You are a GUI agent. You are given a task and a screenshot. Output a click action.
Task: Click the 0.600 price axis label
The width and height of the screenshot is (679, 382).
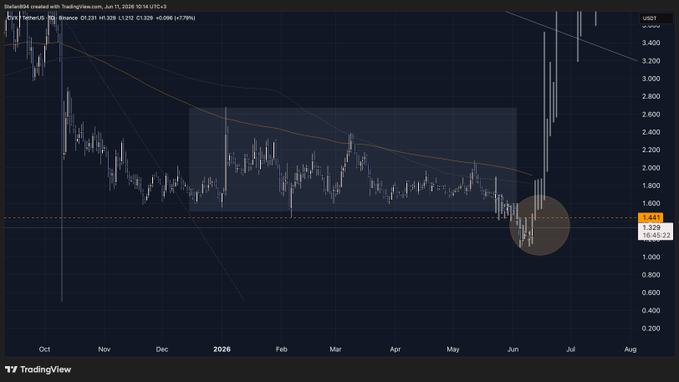click(x=651, y=293)
